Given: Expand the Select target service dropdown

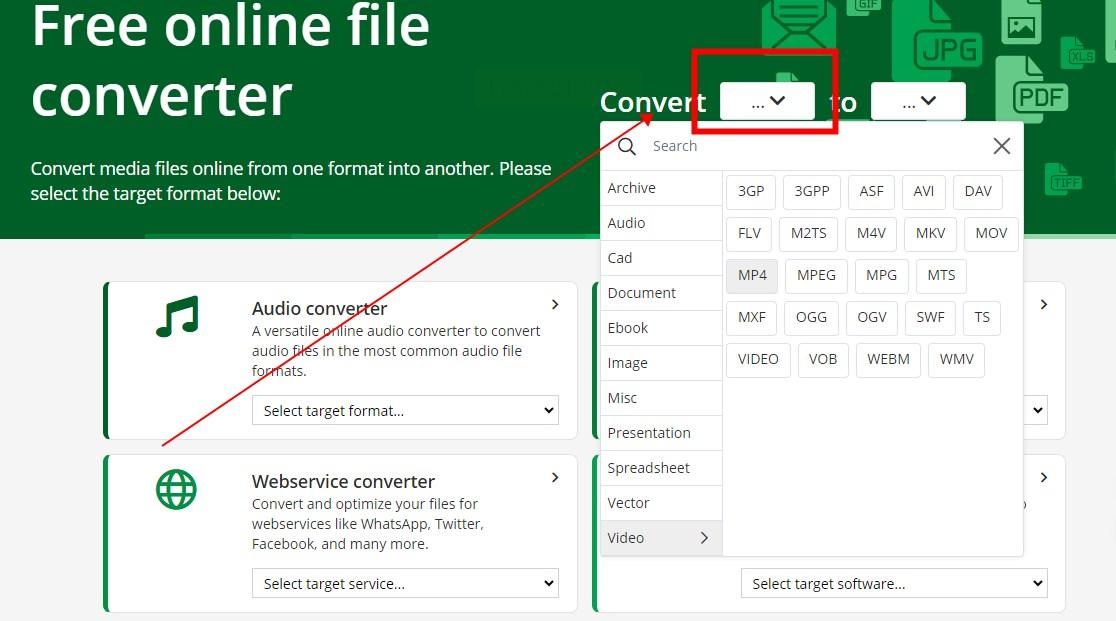Looking at the screenshot, I should click(x=405, y=583).
